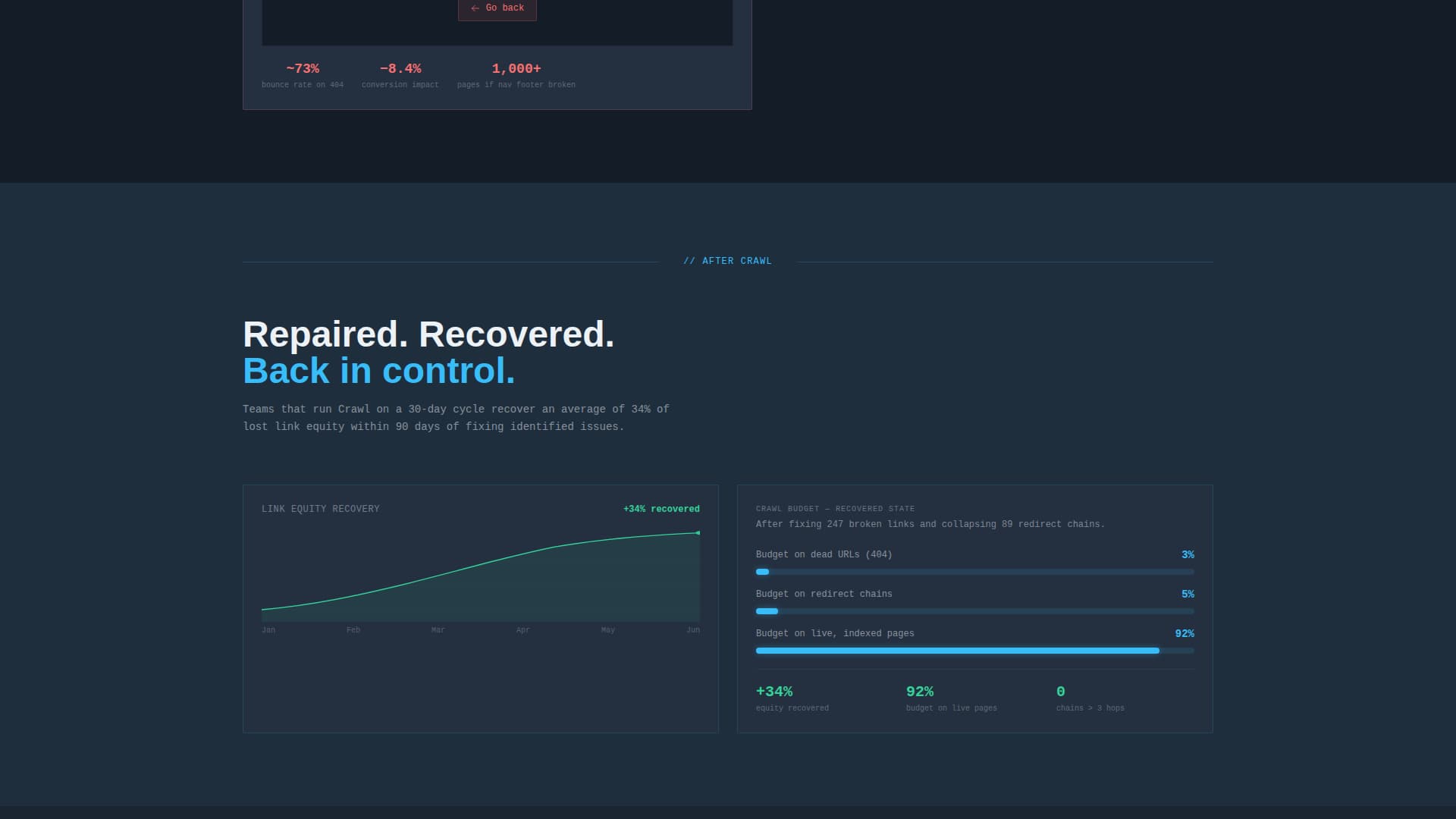Click the link equity recovery area chart

481,576
